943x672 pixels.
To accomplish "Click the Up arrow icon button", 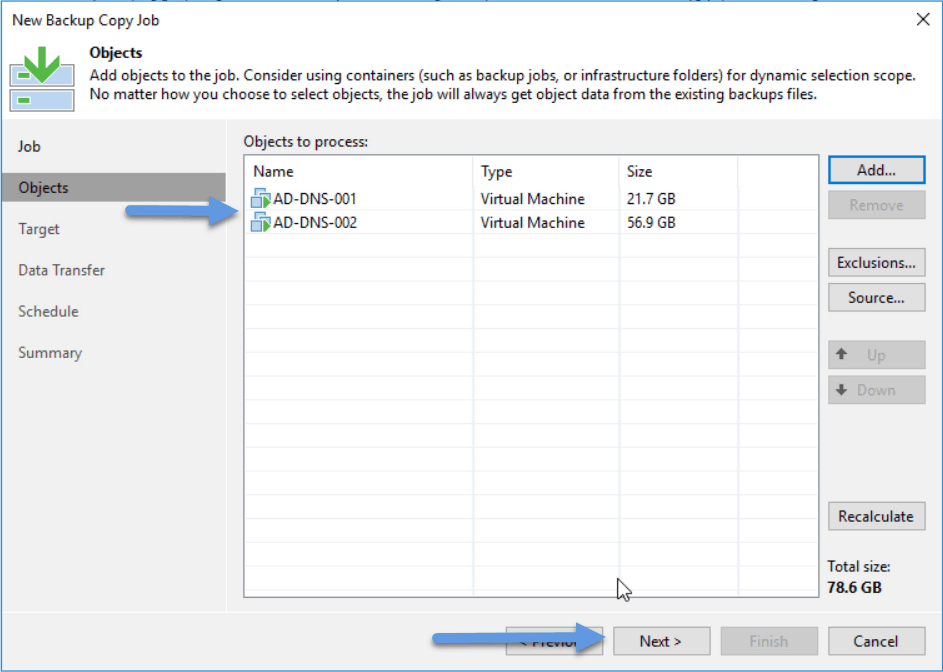I will (x=876, y=355).
